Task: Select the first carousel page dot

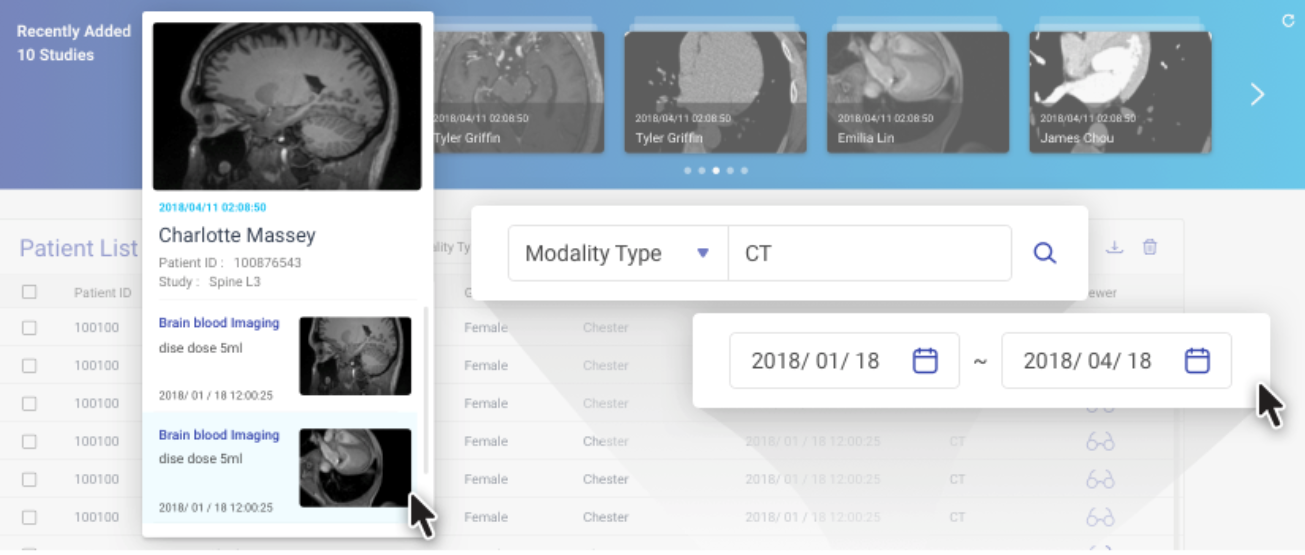Action: [687, 171]
